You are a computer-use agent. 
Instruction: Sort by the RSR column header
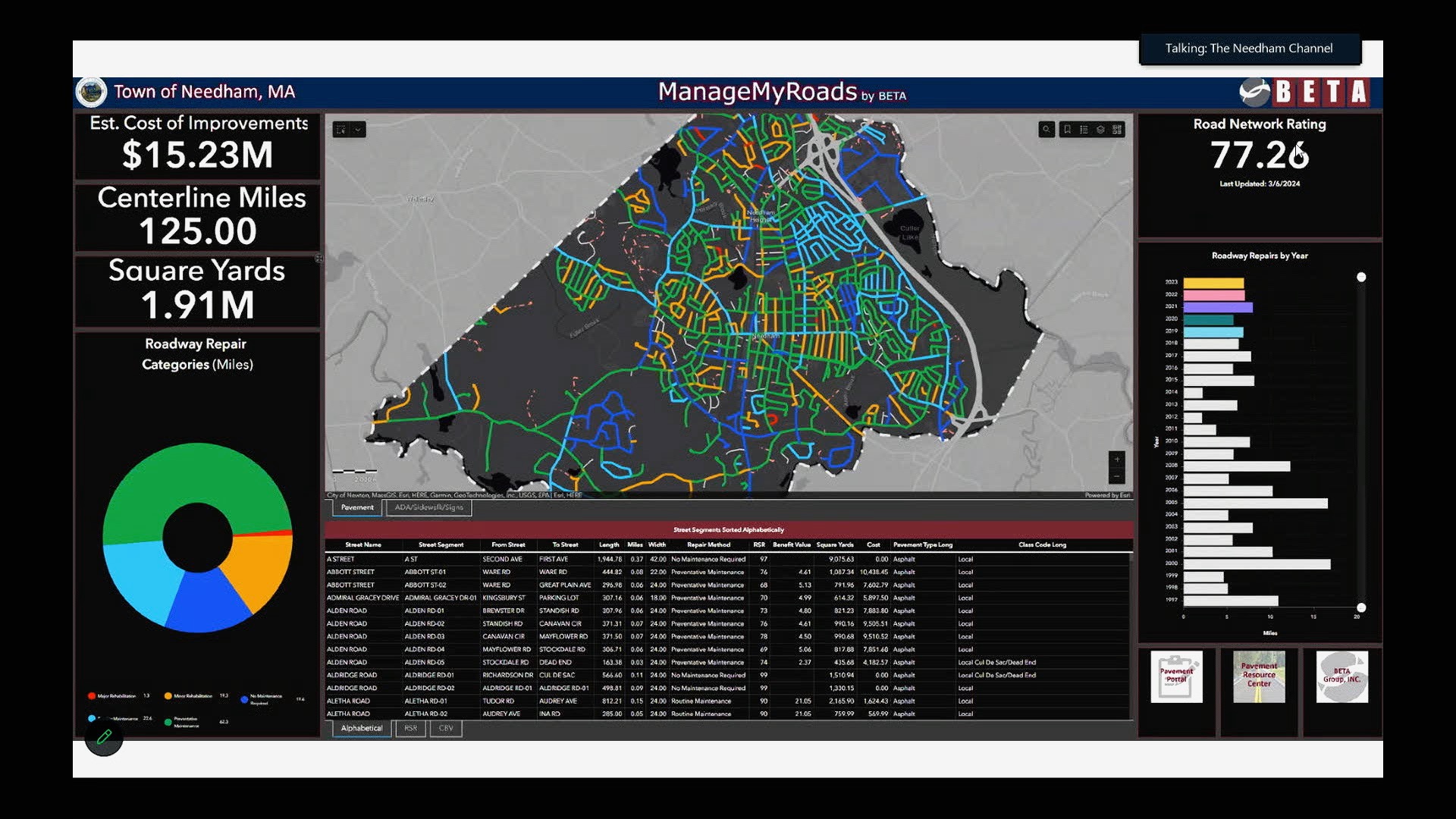tap(759, 544)
